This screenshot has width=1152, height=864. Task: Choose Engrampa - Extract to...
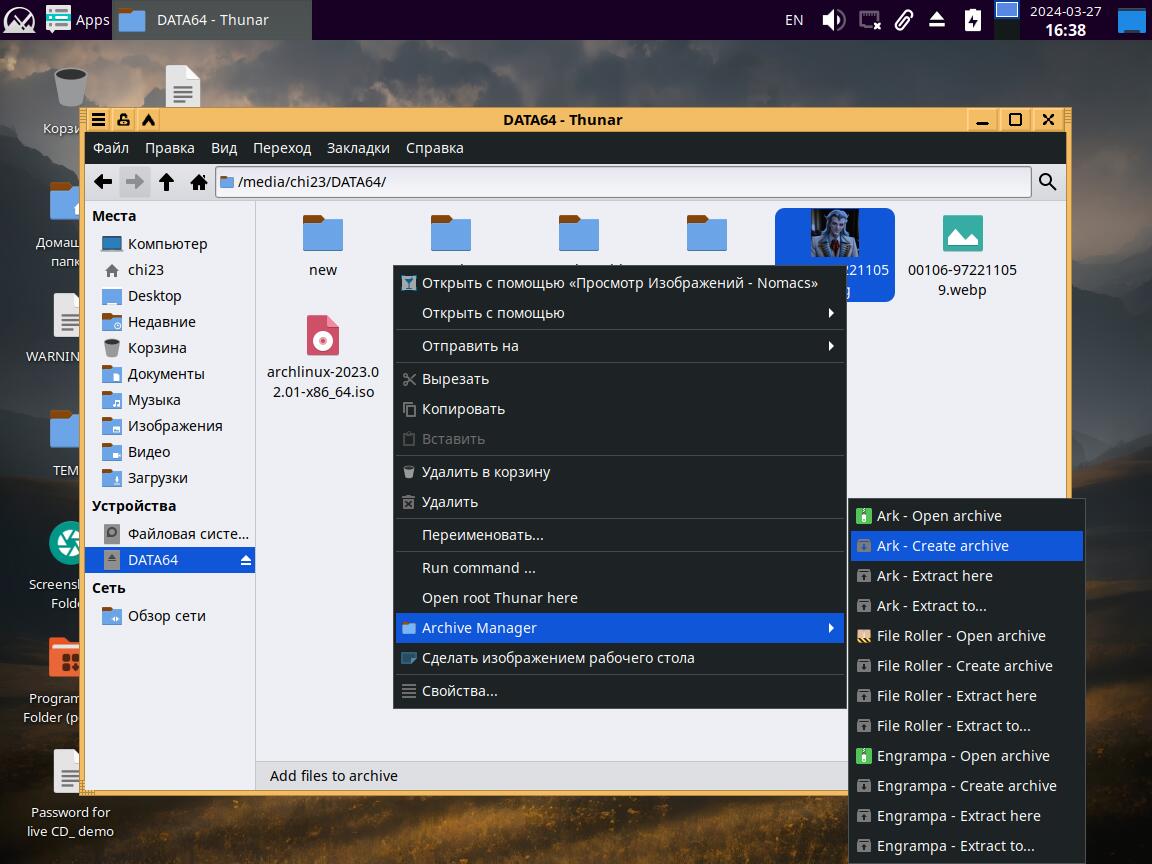coord(966,846)
